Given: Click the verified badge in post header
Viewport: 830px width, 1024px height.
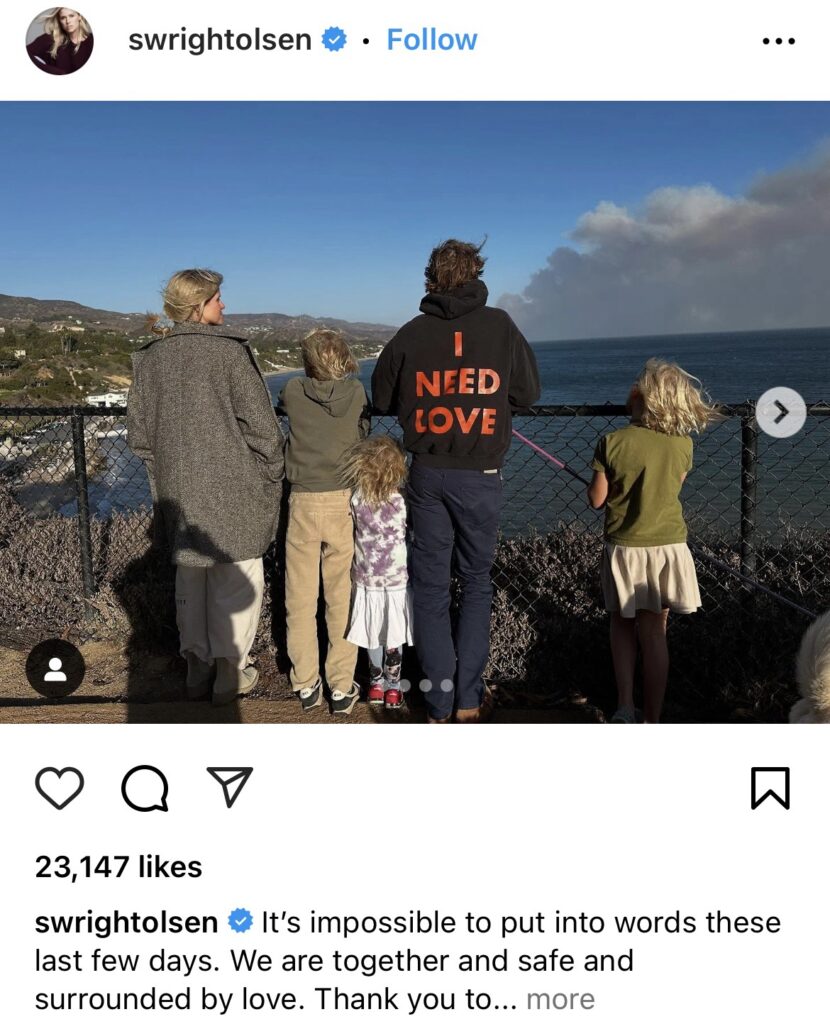Looking at the screenshot, I should [334, 40].
